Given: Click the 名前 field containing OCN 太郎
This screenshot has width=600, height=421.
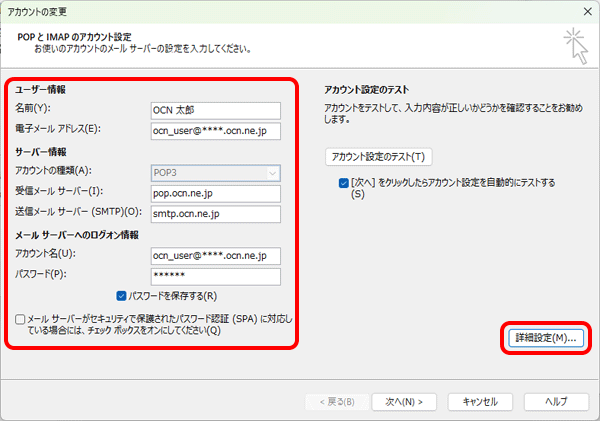Looking at the screenshot, I should [x=215, y=108].
